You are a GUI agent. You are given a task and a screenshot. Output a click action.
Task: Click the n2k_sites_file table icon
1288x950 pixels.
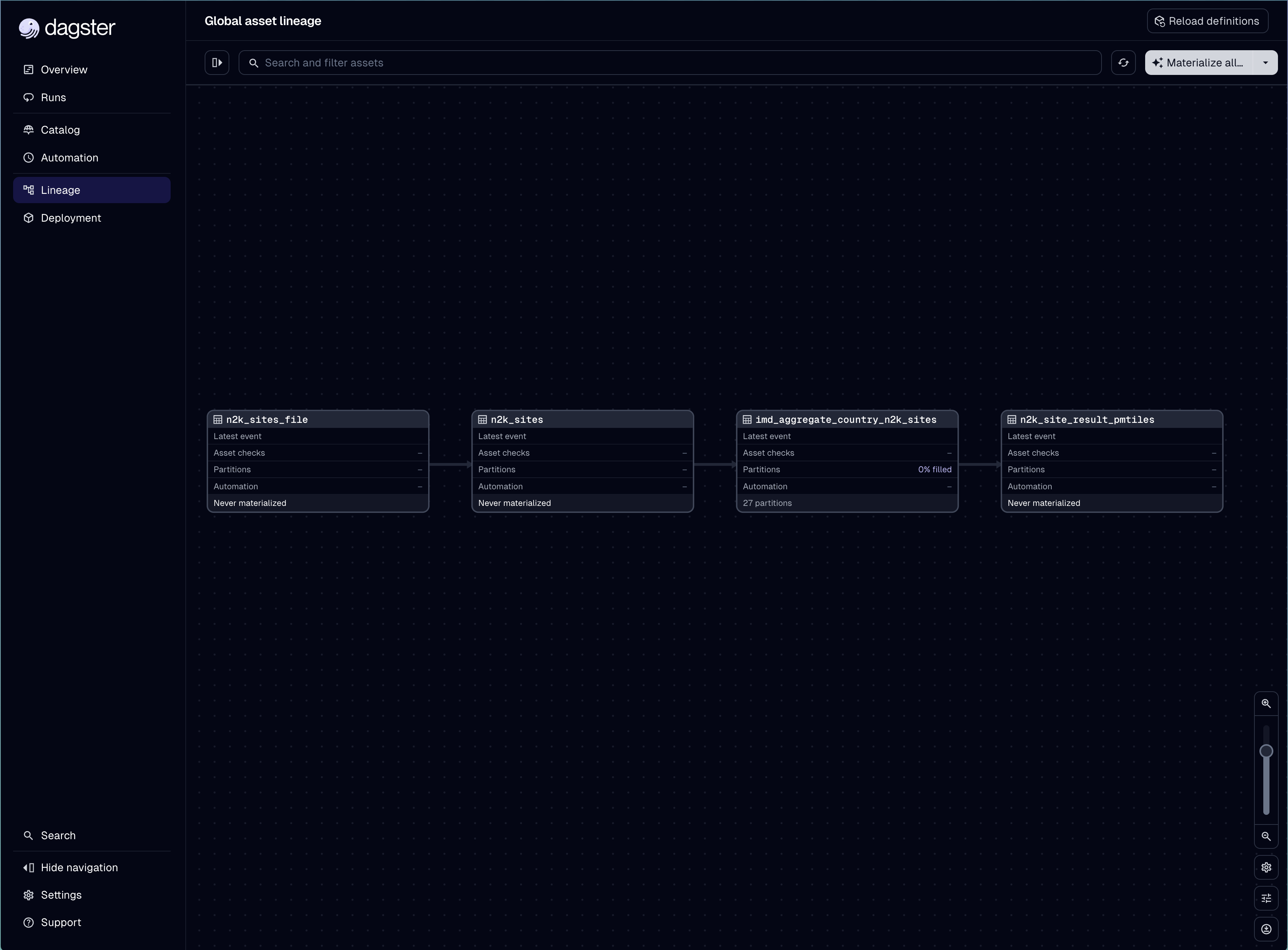pyautogui.click(x=218, y=420)
